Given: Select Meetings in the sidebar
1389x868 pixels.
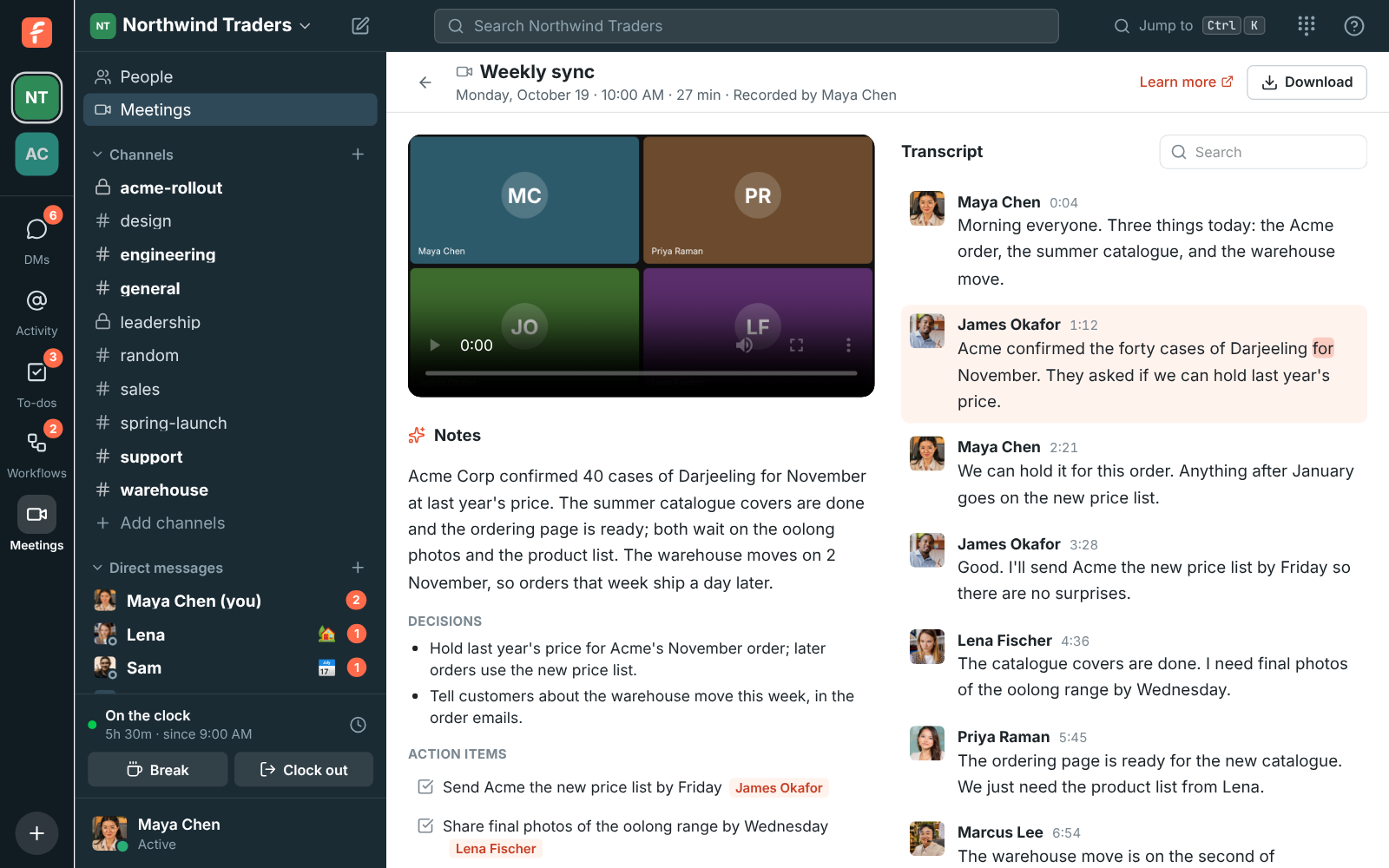Looking at the screenshot, I should (x=230, y=109).
